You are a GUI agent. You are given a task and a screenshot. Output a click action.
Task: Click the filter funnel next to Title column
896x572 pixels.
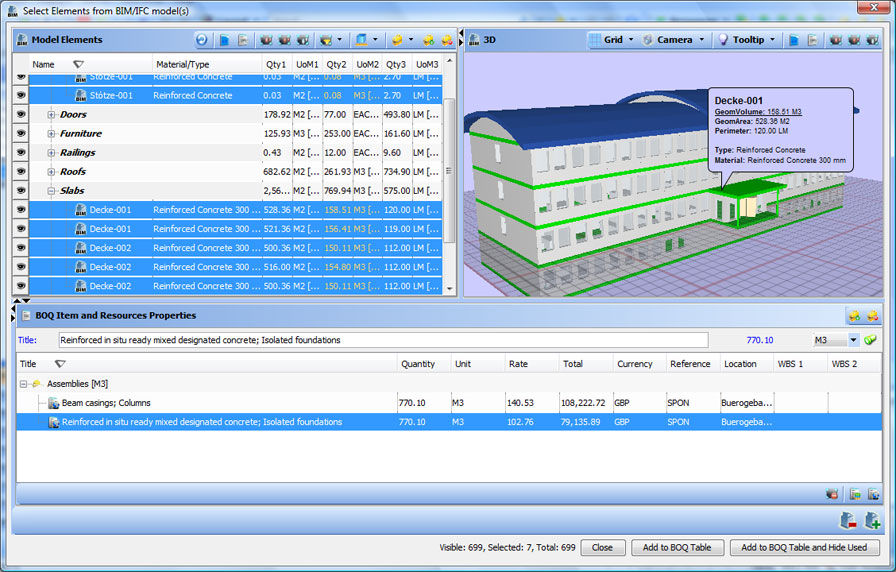coord(59,364)
